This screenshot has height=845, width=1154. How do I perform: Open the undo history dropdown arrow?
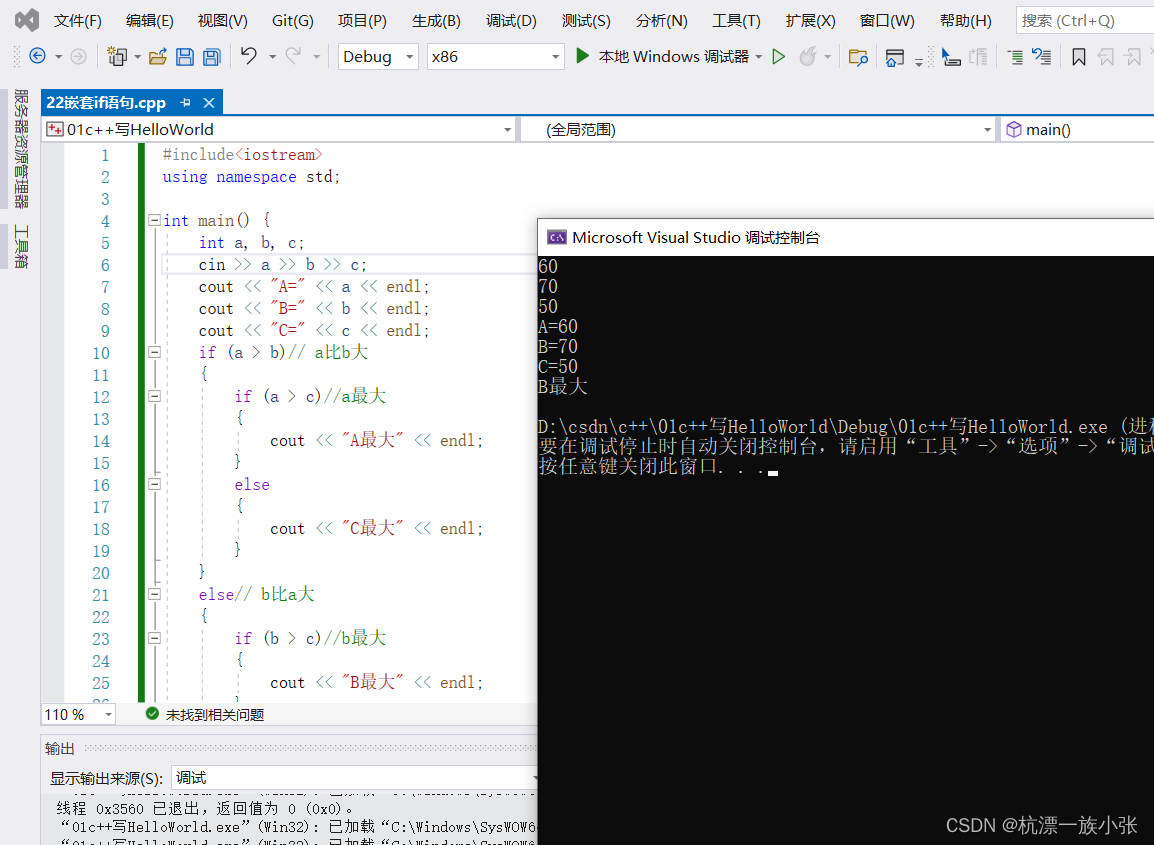[272, 57]
